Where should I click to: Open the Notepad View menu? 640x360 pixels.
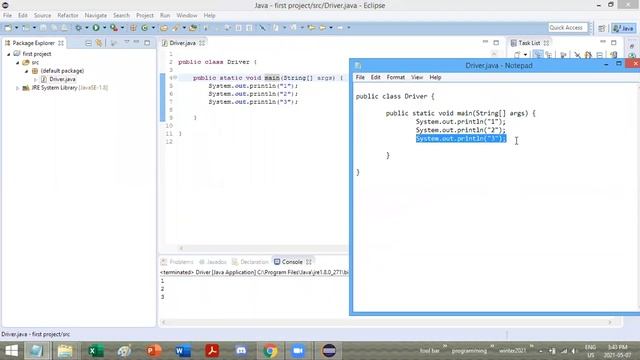417,77
